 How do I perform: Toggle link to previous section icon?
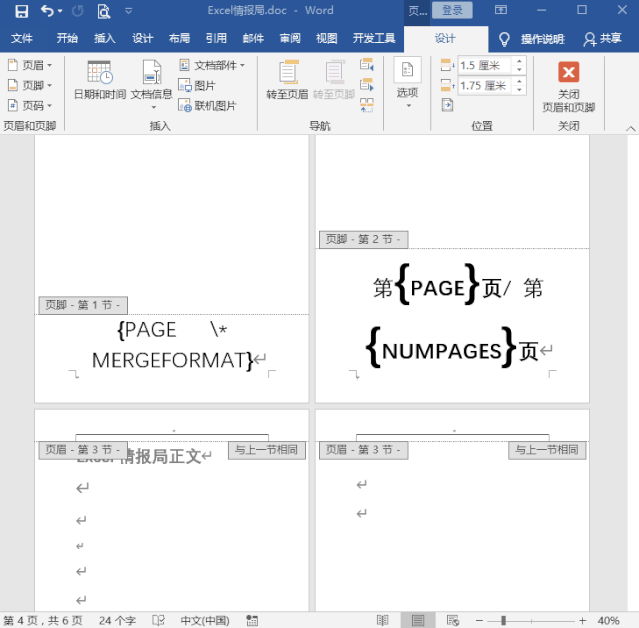366,105
